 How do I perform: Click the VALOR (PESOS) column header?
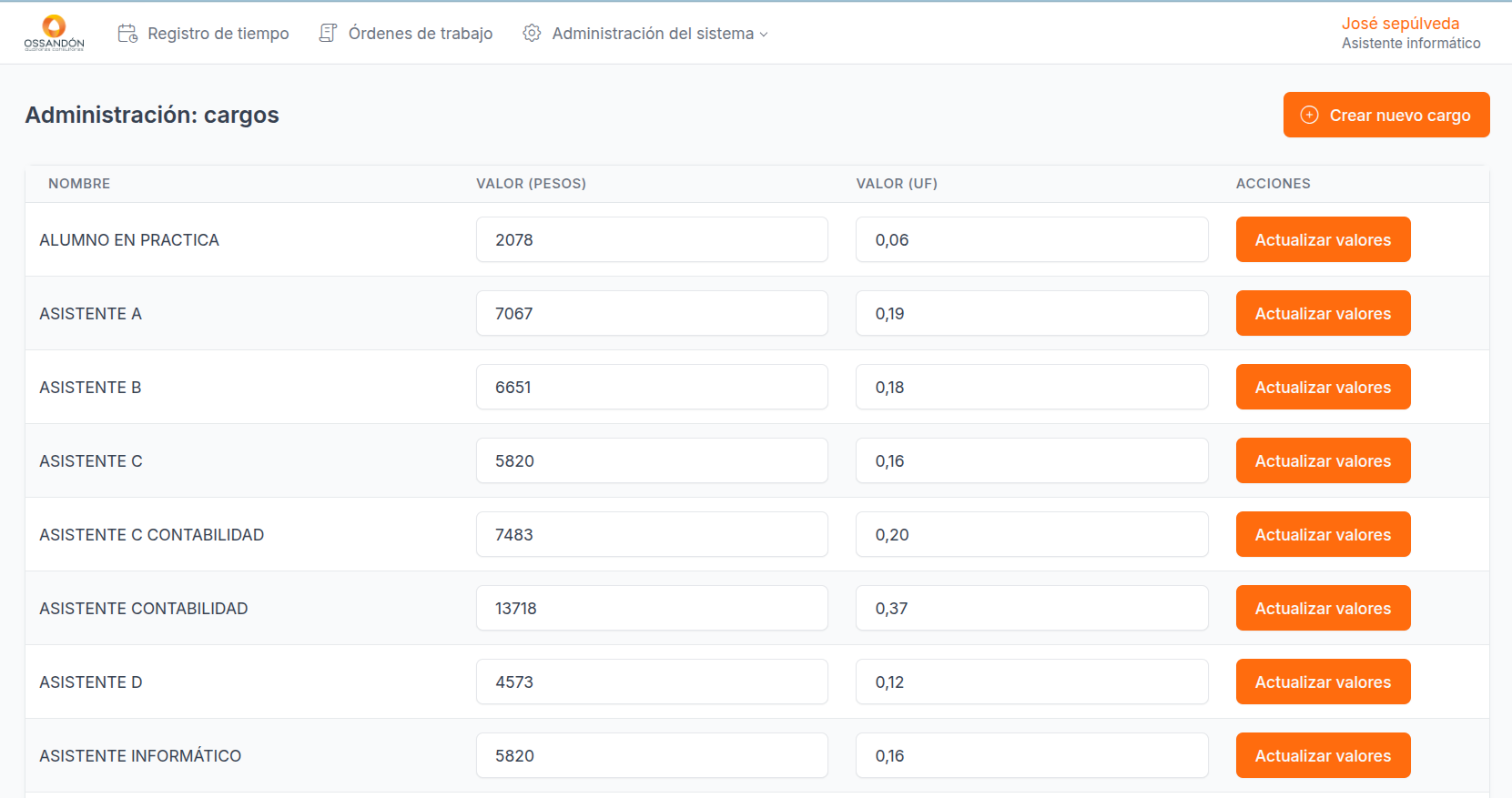pyautogui.click(x=531, y=184)
